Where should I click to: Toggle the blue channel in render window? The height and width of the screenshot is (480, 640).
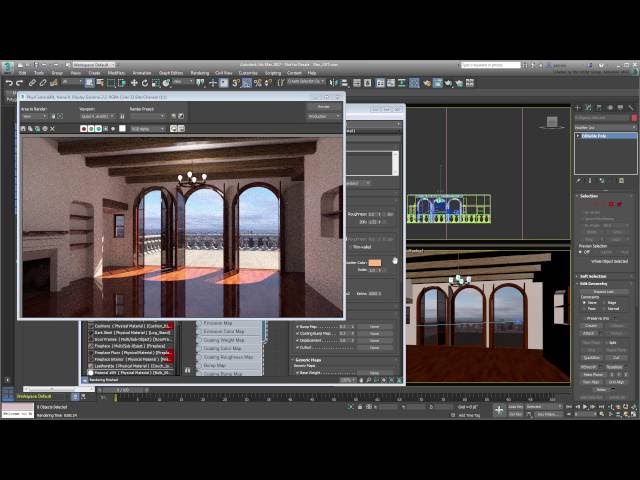point(98,129)
